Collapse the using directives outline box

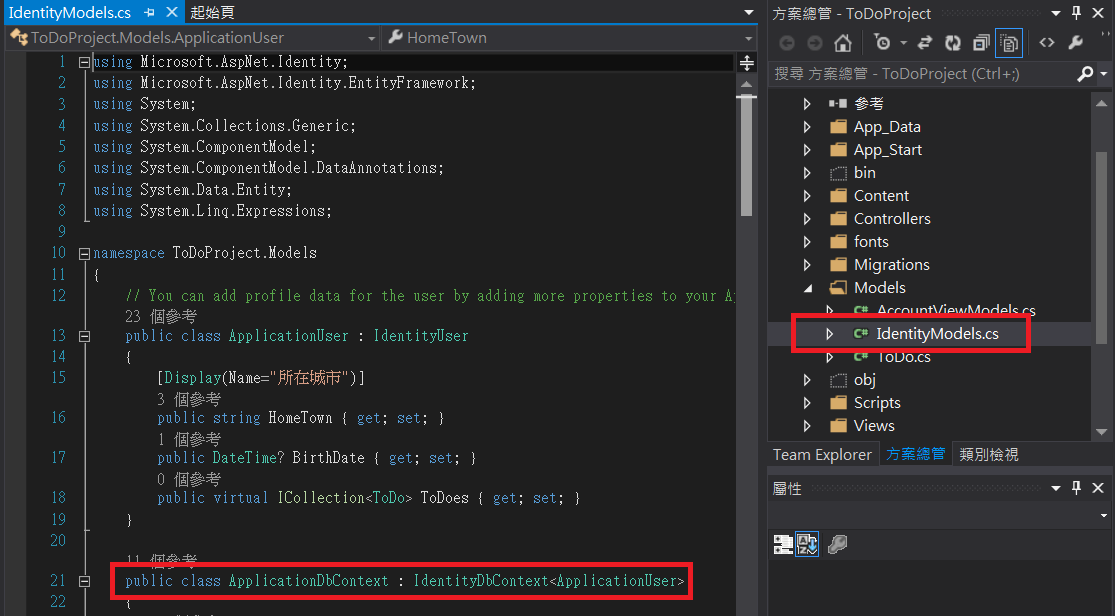(84, 63)
